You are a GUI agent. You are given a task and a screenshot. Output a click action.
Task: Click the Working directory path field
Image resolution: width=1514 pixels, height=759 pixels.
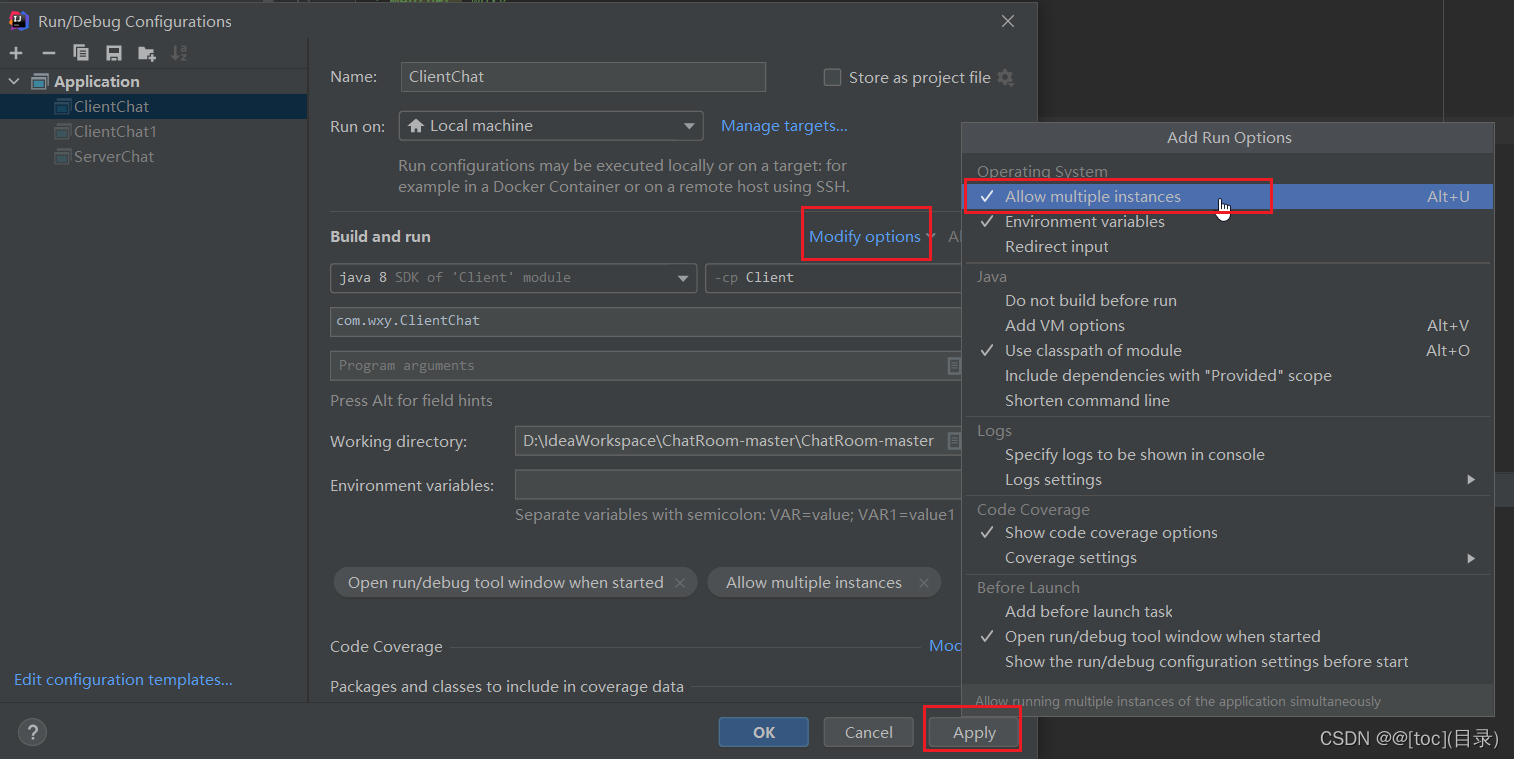click(x=738, y=441)
